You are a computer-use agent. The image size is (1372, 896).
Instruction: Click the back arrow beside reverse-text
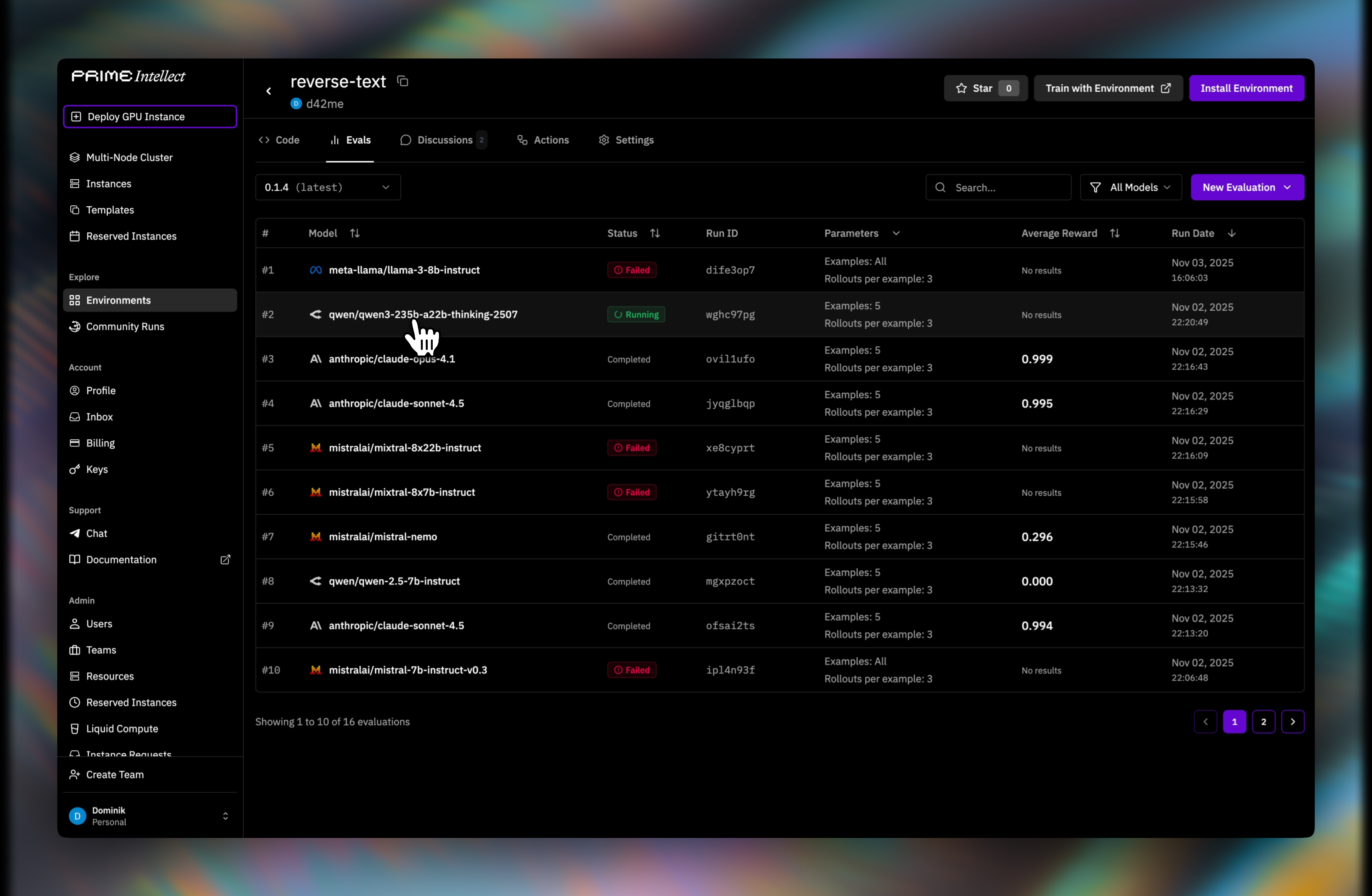click(x=269, y=91)
